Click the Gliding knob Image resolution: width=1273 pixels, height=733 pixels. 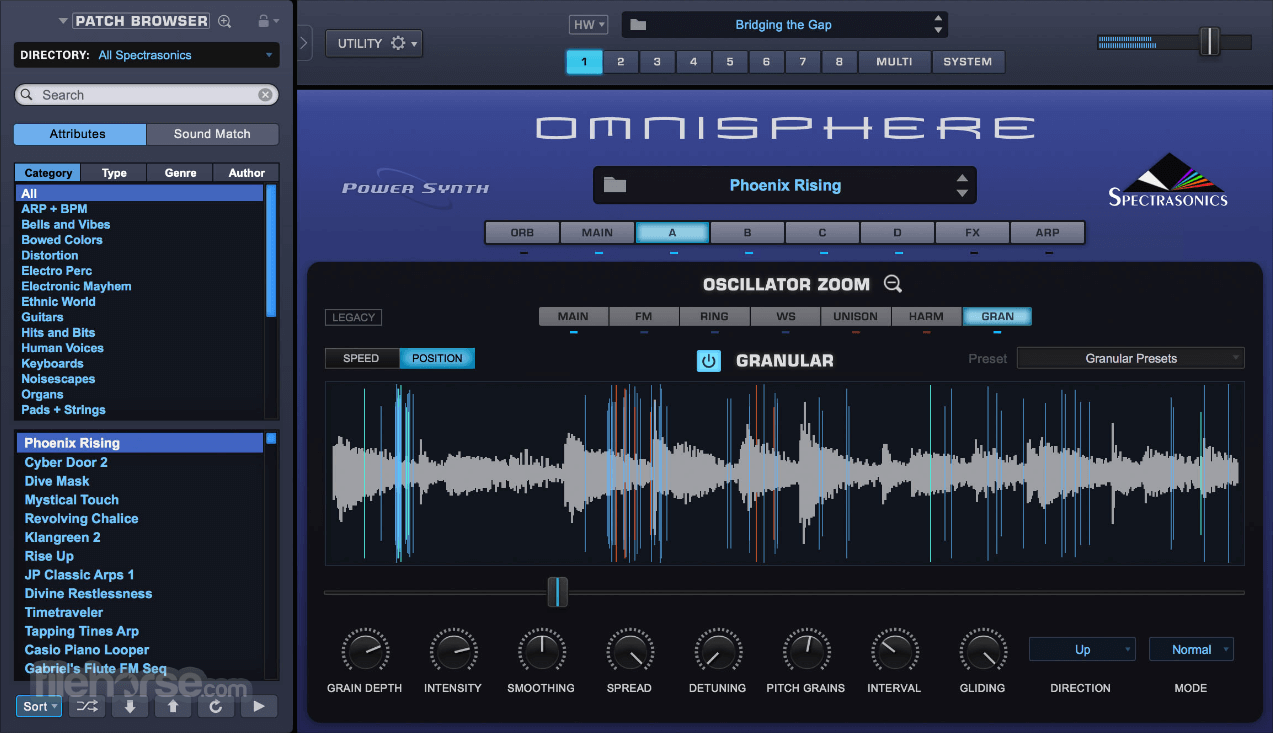tap(982, 651)
